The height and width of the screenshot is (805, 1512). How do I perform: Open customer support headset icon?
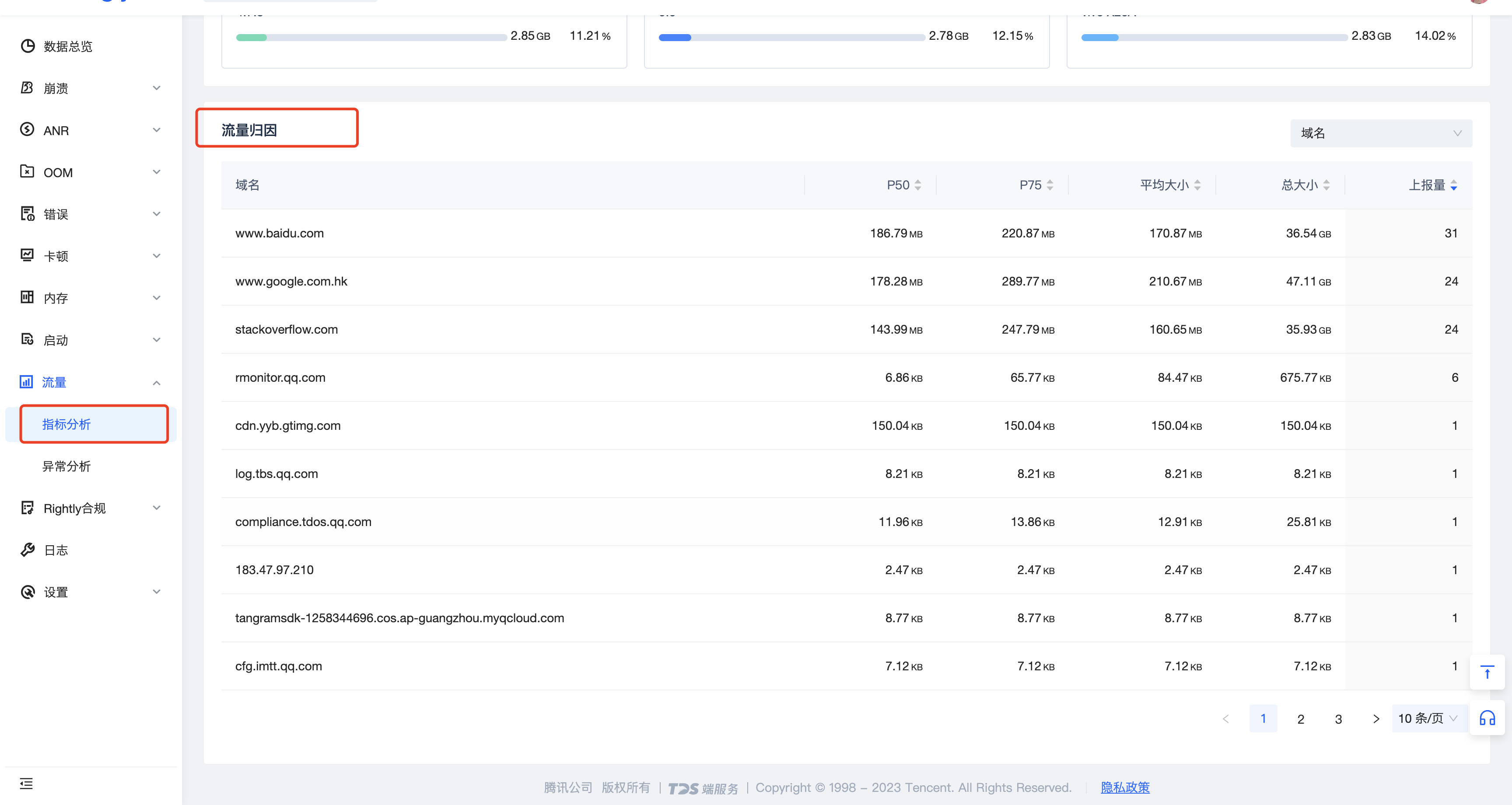[1487, 718]
